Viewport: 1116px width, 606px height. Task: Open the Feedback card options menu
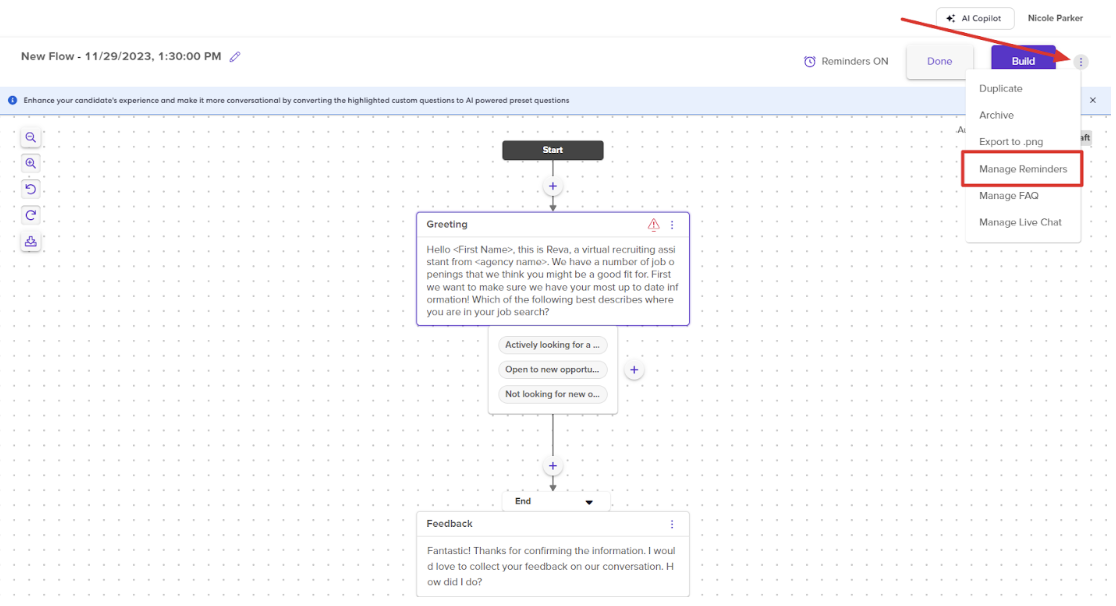[x=672, y=524]
